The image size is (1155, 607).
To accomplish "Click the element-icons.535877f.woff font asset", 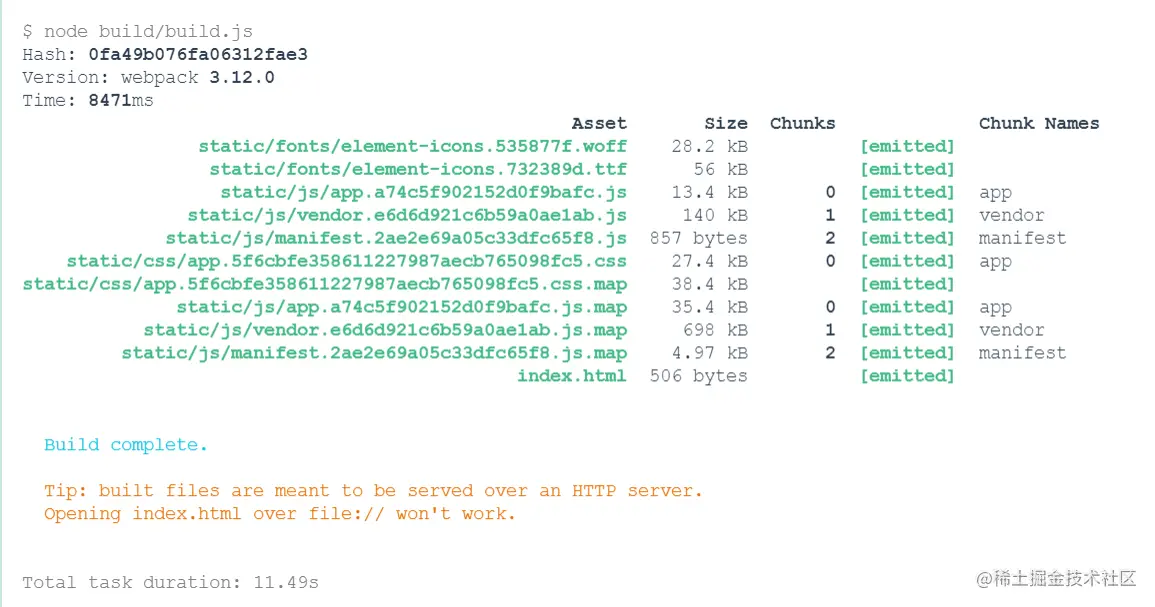I will pos(412,147).
